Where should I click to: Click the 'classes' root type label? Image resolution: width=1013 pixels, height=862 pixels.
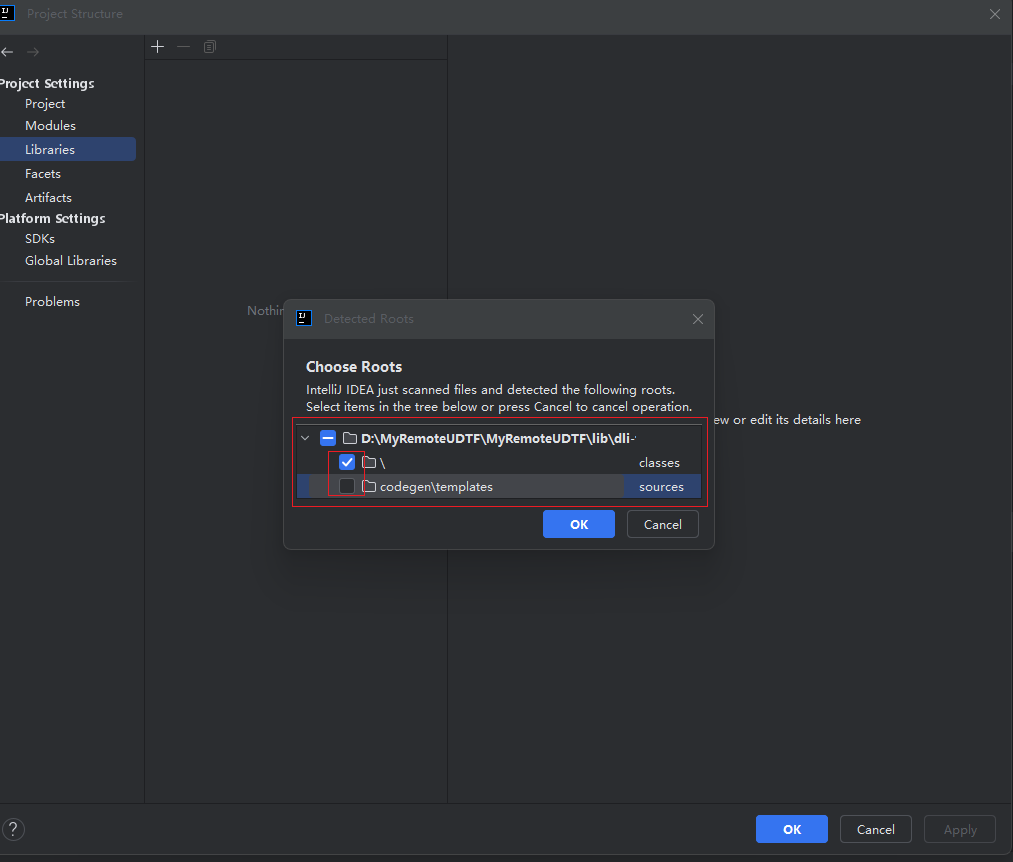click(659, 463)
